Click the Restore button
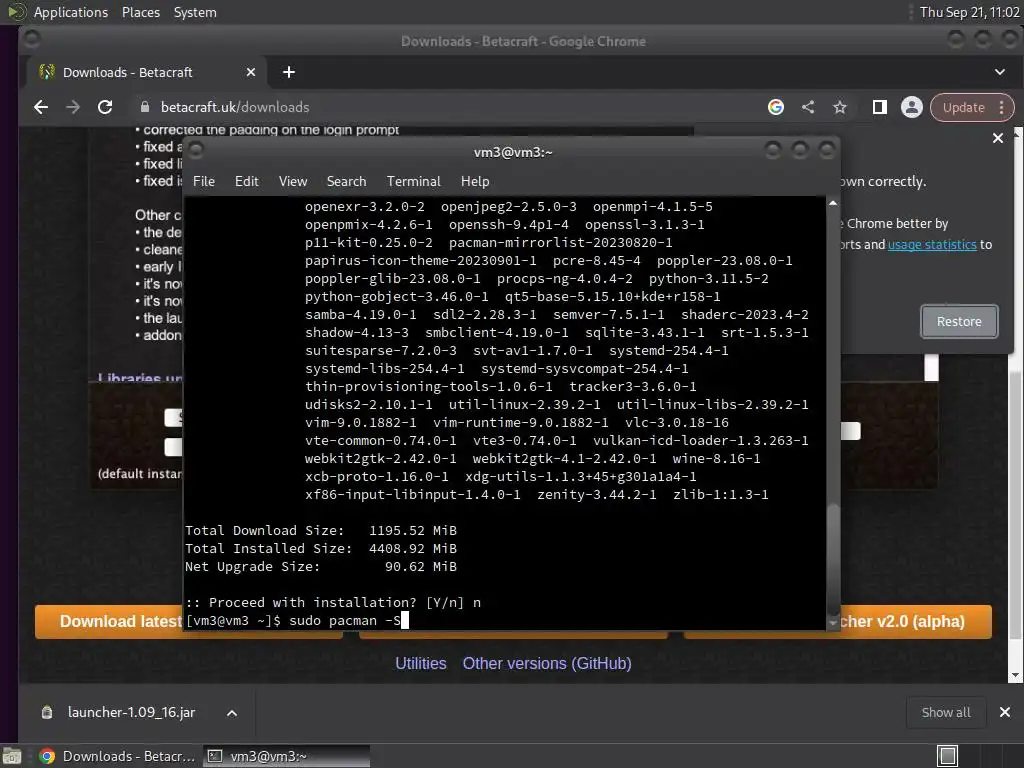Image resolution: width=1024 pixels, height=768 pixels. coord(959,321)
